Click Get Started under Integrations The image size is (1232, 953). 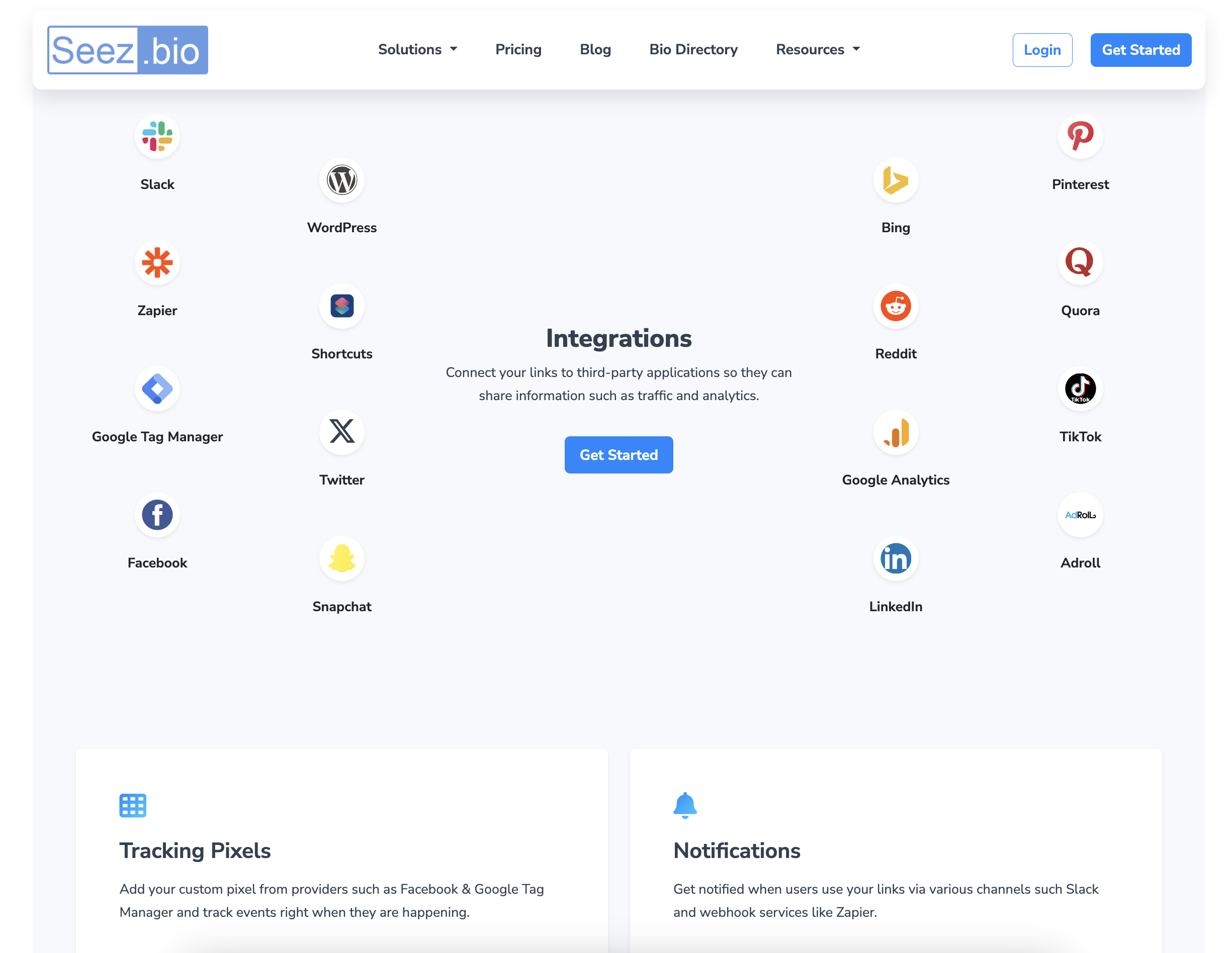619,455
